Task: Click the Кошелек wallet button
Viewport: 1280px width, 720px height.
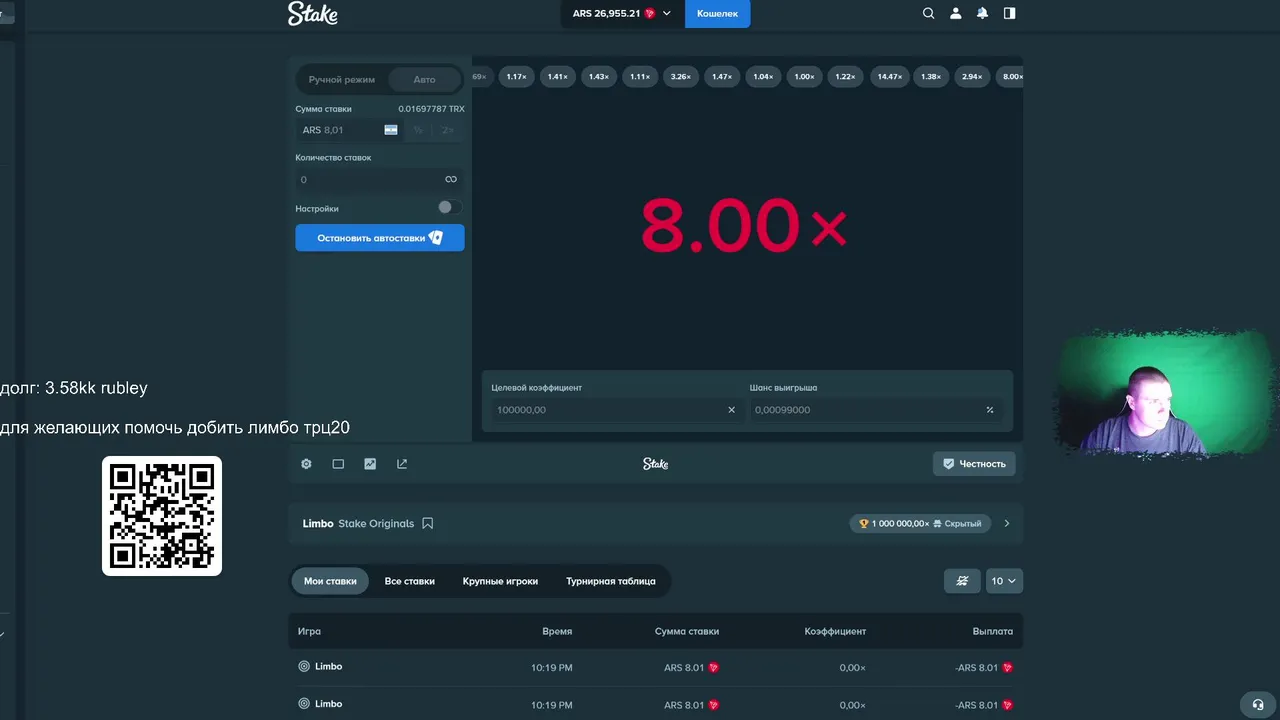Action: 717,13
